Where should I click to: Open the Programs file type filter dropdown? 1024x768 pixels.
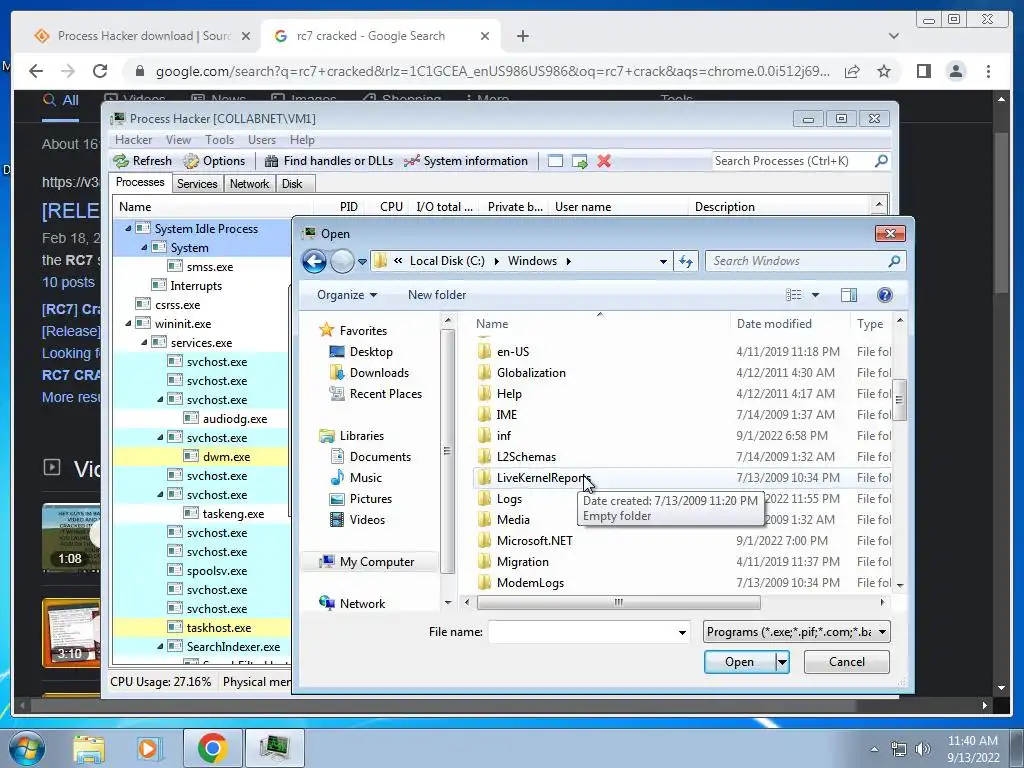coord(882,632)
